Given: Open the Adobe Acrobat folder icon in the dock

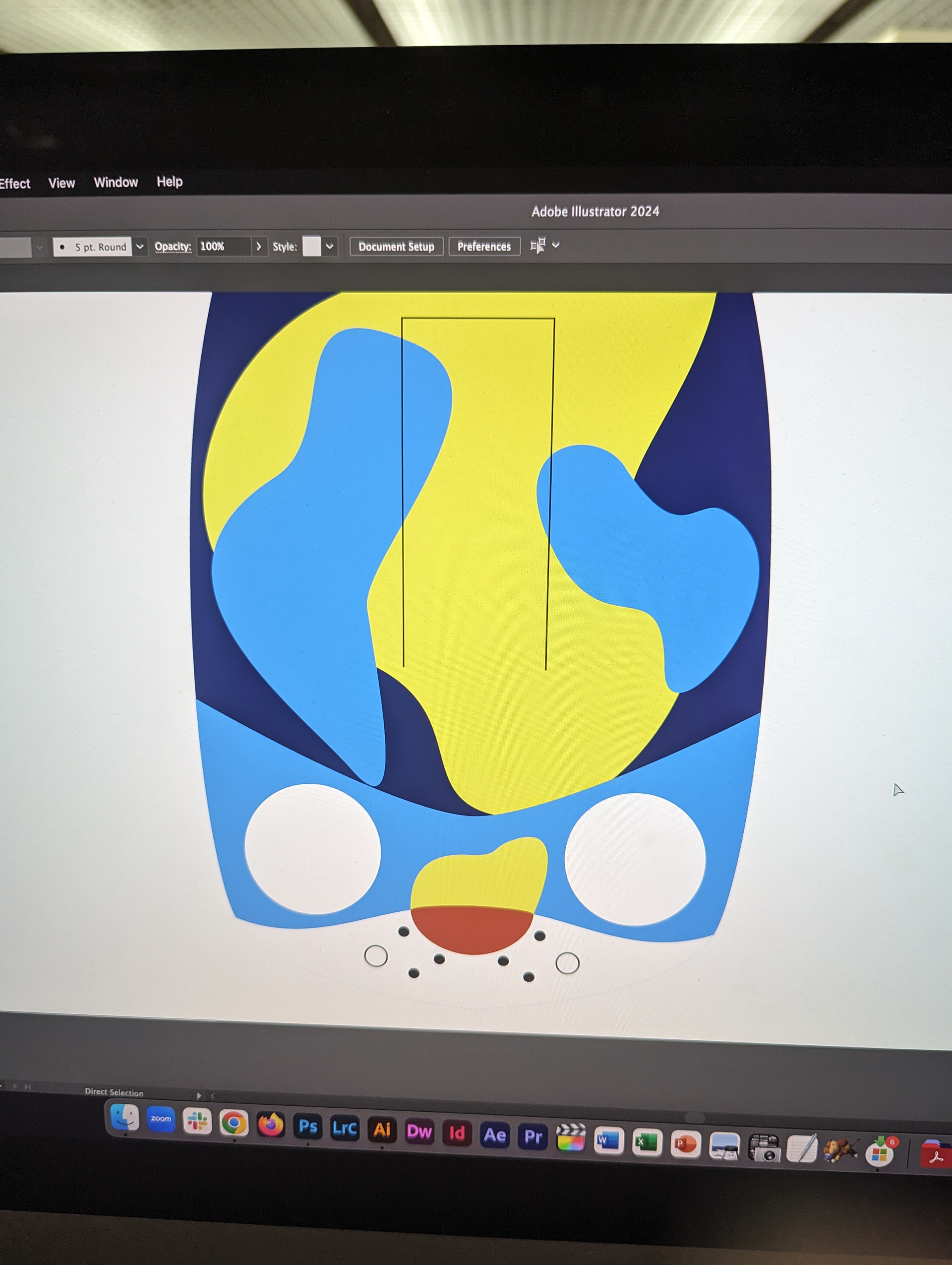Looking at the screenshot, I should (x=936, y=1155).
